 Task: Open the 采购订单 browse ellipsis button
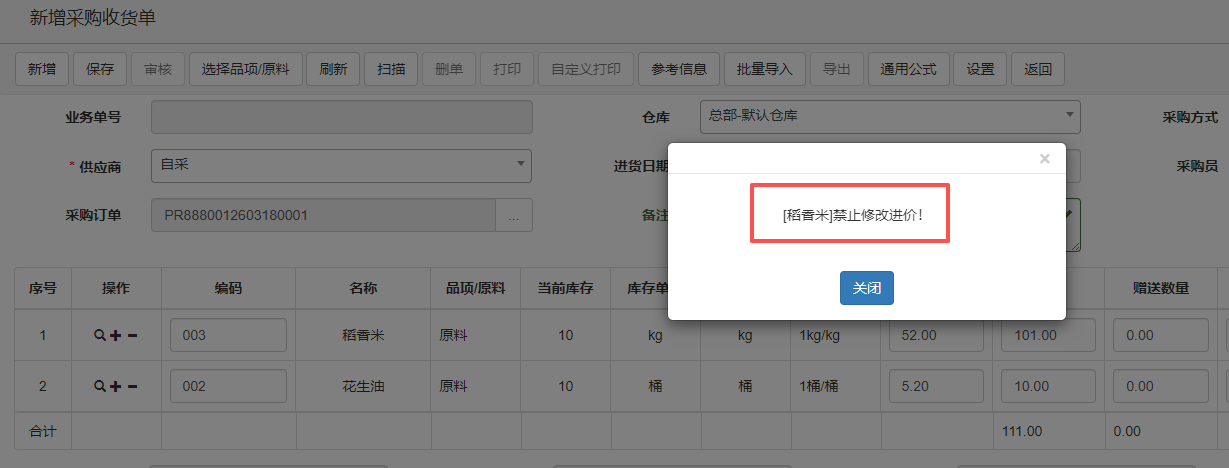[514, 215]
